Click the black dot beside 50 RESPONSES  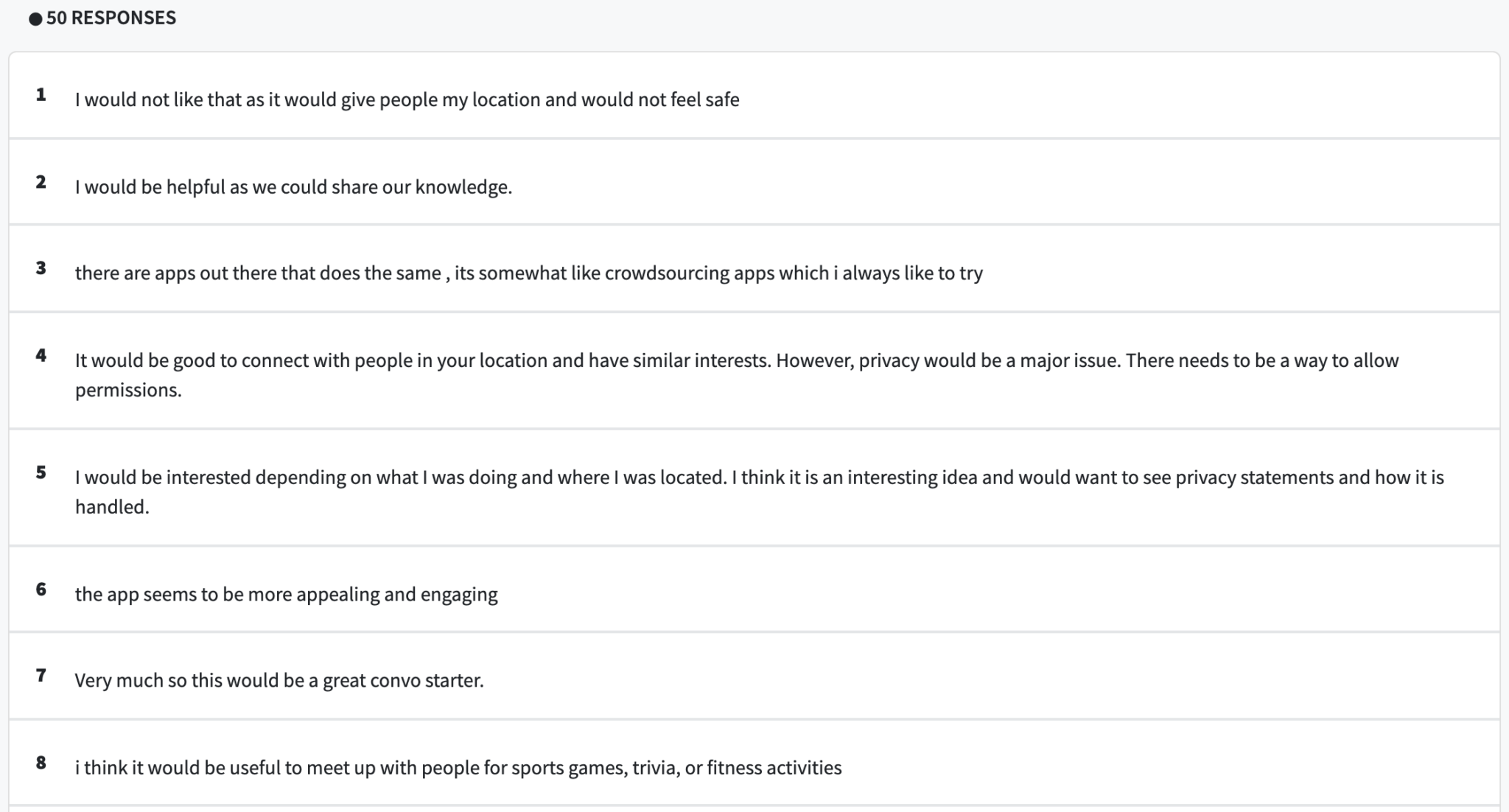click(x=35, y=19)
